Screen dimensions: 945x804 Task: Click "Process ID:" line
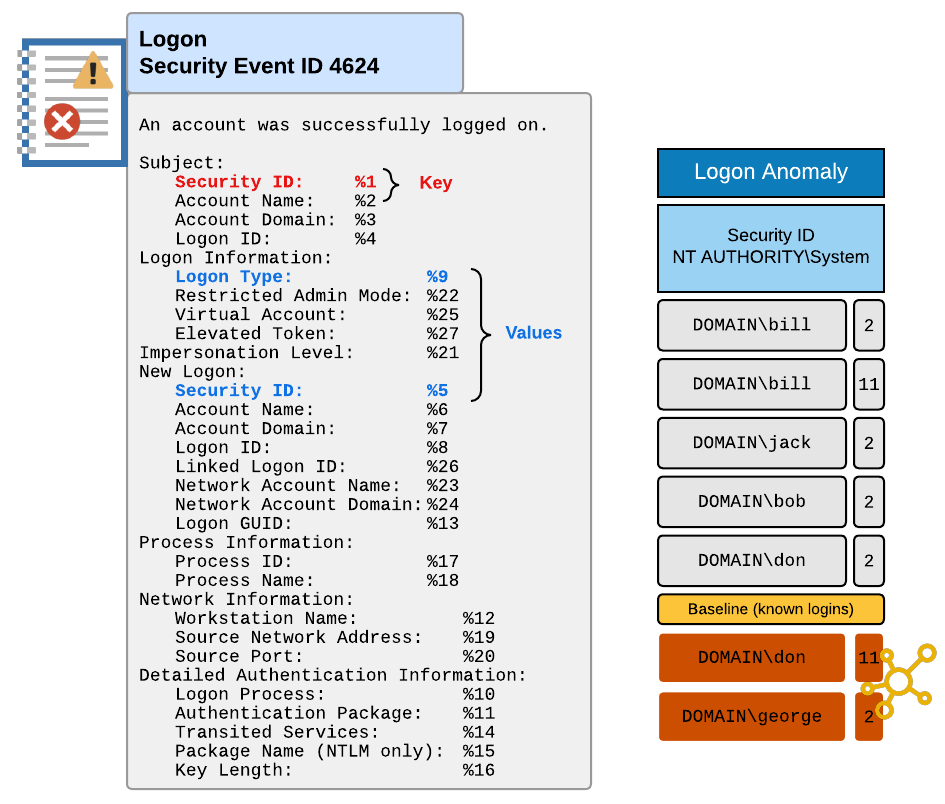(x=317, y=561)
